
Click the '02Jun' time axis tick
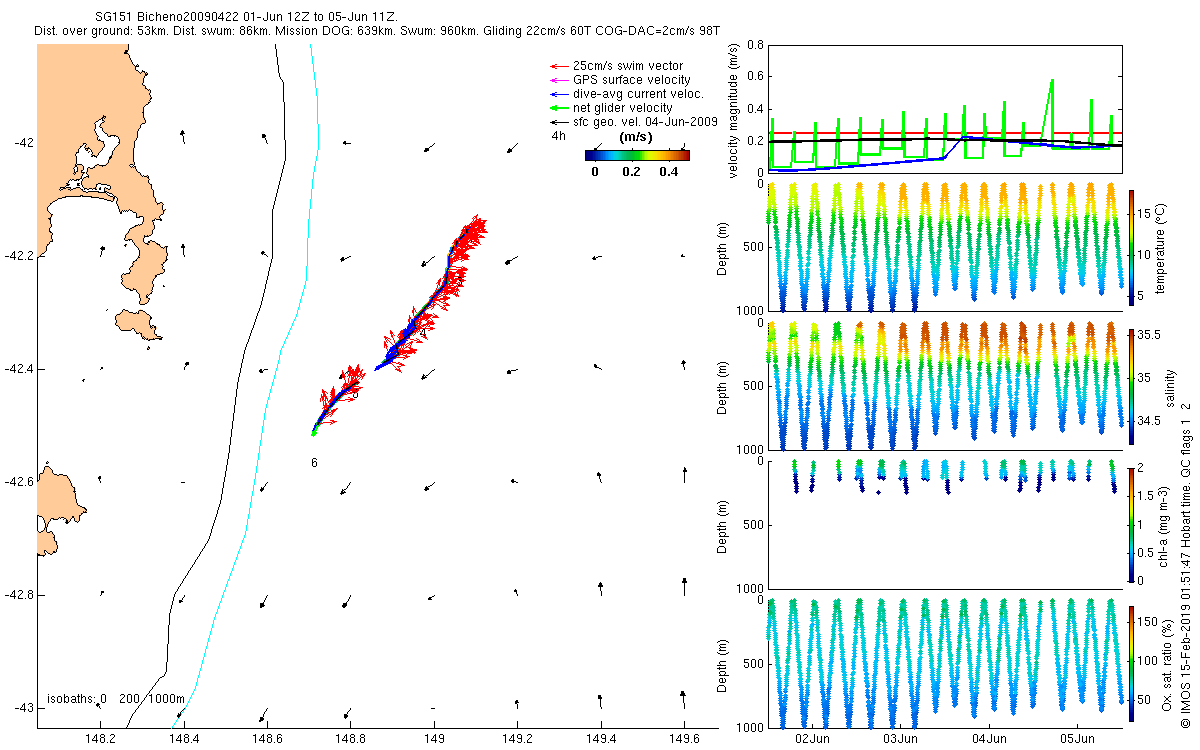pyautogui.click(x=812, y=740)
